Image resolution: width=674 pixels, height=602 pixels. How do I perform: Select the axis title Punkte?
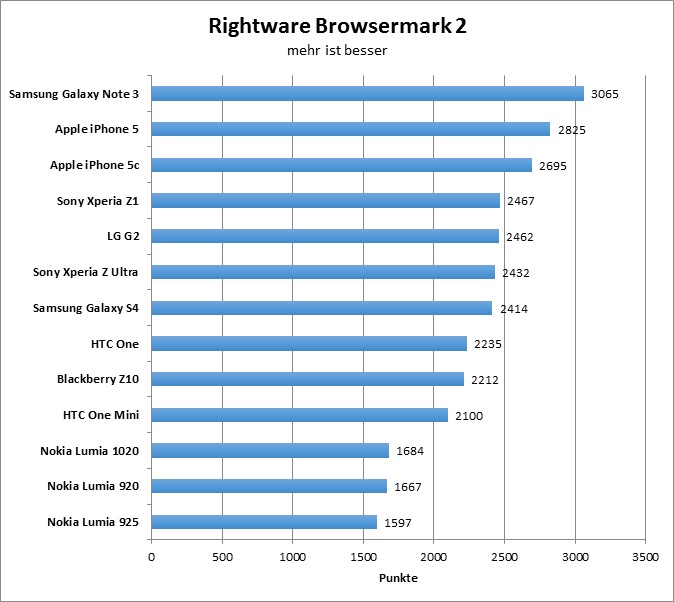[x=398, y=578]
